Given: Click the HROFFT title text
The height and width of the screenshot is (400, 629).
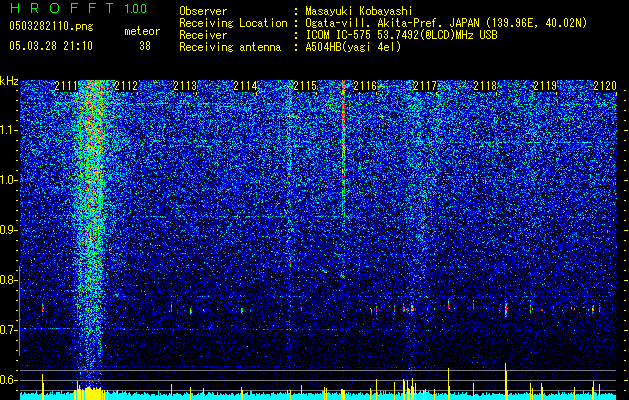Looking at the screenshot, I should pos(62,8).
